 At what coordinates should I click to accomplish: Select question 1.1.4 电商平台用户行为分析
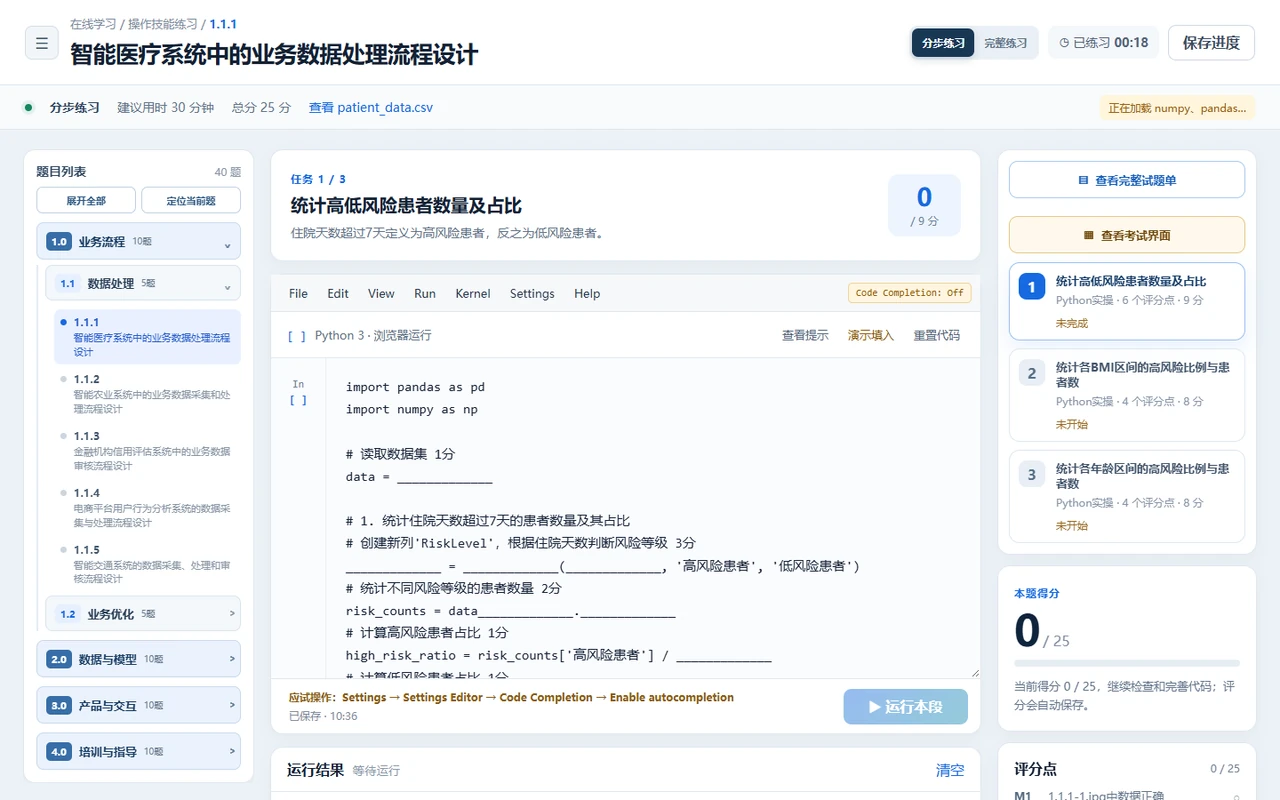[x=147, y=508]
